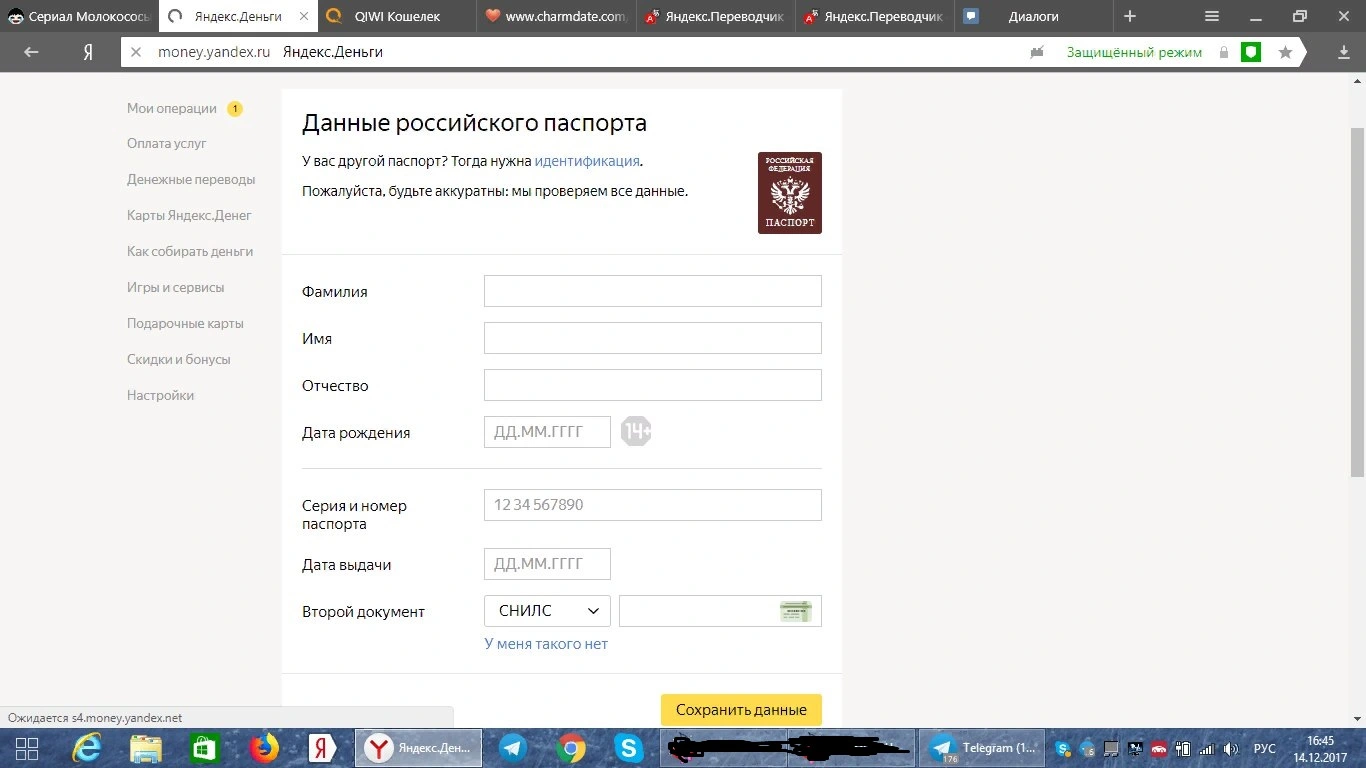Viewport: 1366px width, 768px height.
Task: Open the green Protect shield icon
Action: pyautogui.click(x=1250, y=52)
